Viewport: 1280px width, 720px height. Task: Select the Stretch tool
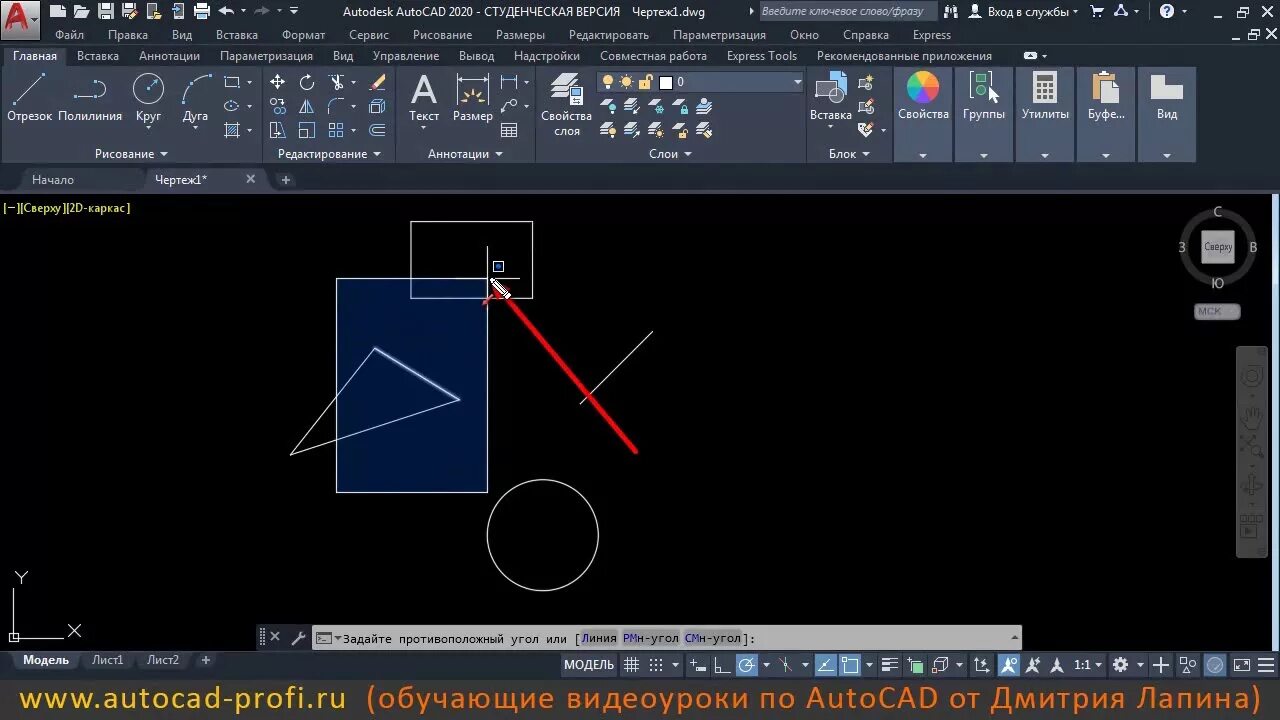click(x=277, y=130)
